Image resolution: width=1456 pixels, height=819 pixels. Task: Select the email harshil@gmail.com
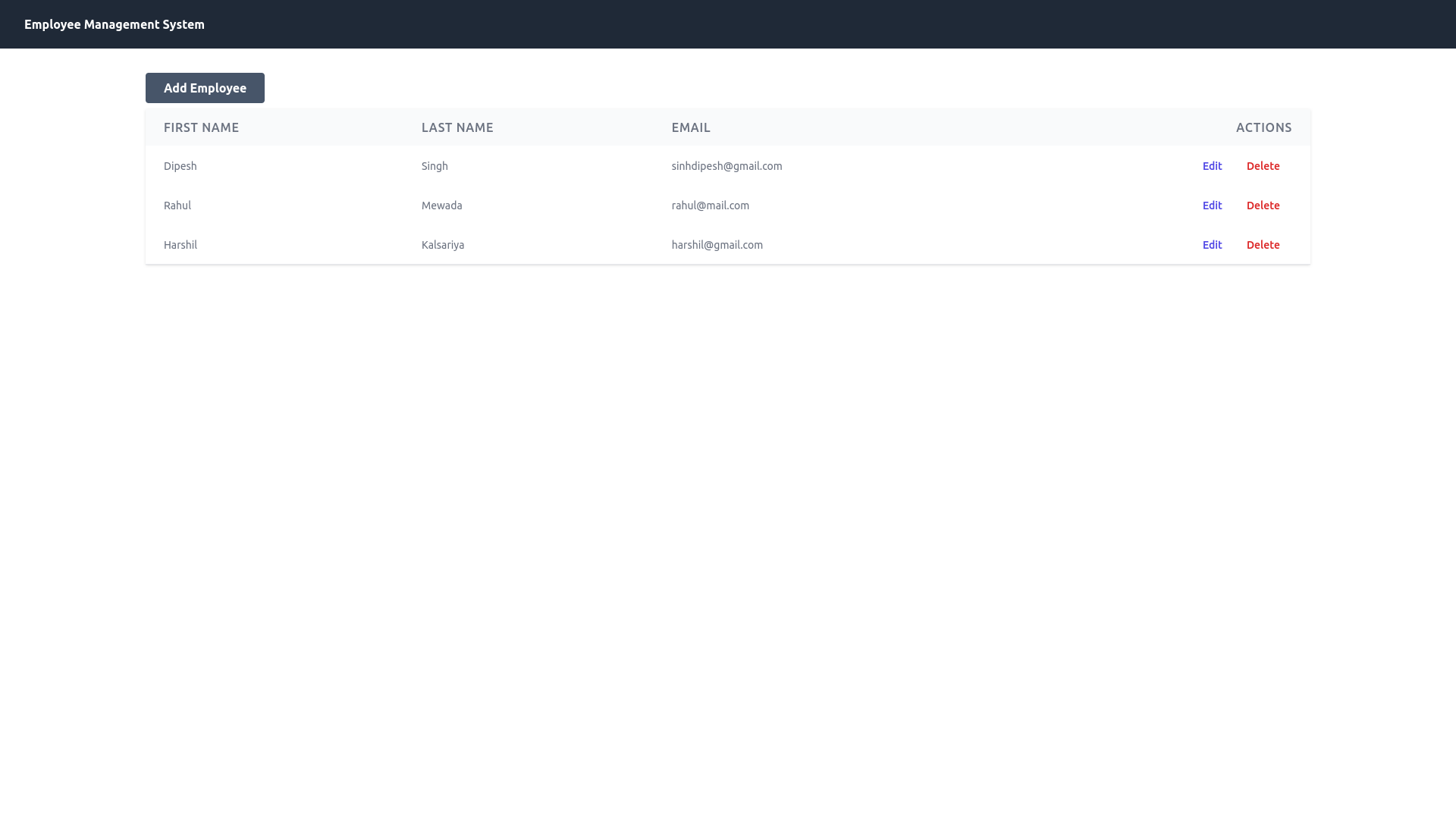click(717, 245)
